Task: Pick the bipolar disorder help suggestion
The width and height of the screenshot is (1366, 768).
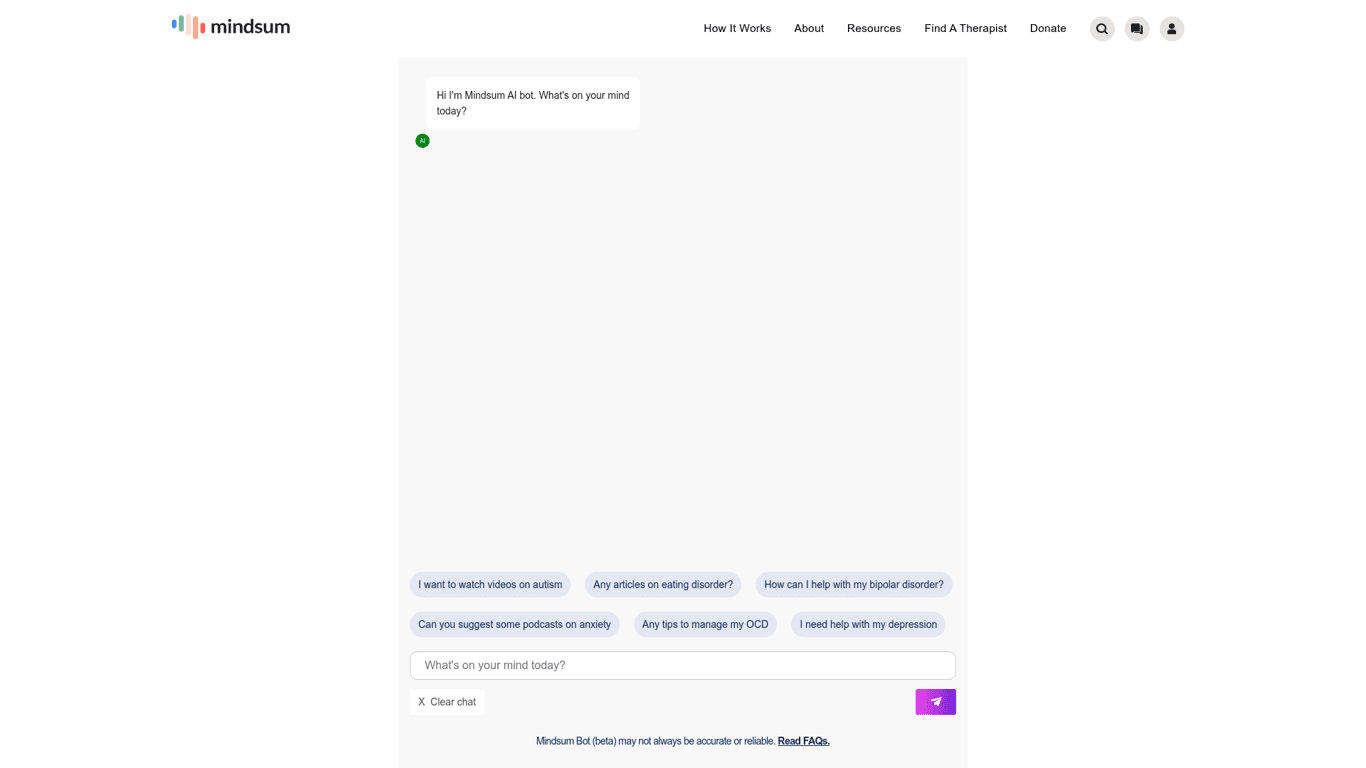Action: (853, 585)
